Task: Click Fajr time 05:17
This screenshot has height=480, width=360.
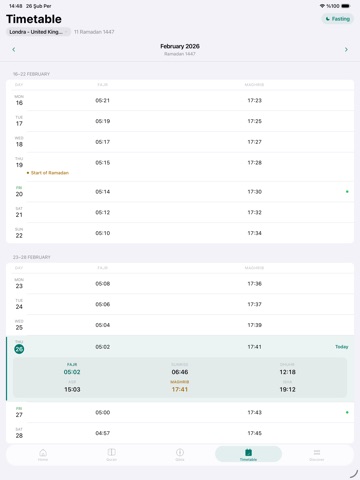Action: pos(103,142)
